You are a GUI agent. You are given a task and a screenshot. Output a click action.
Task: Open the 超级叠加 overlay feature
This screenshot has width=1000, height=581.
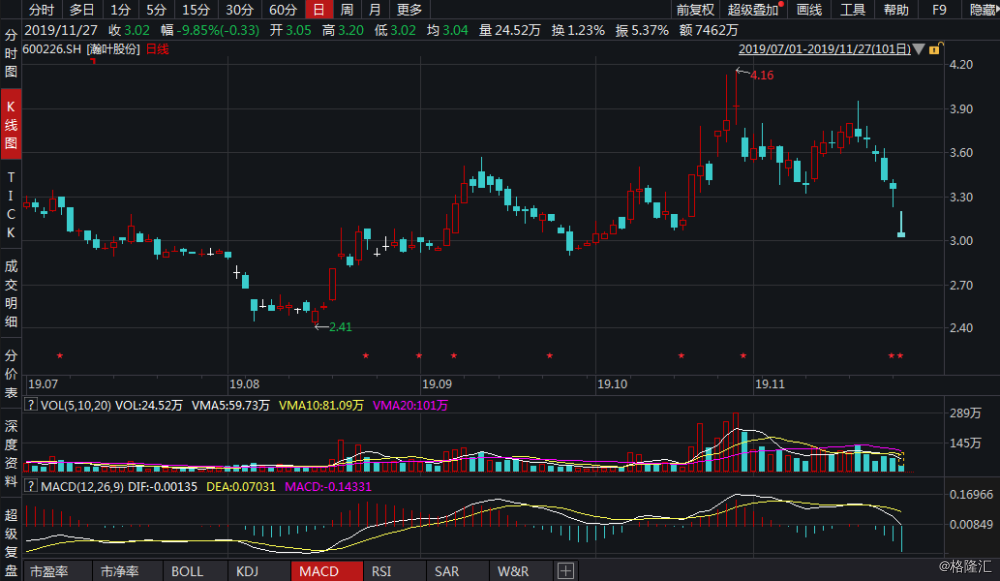(754, 10)
